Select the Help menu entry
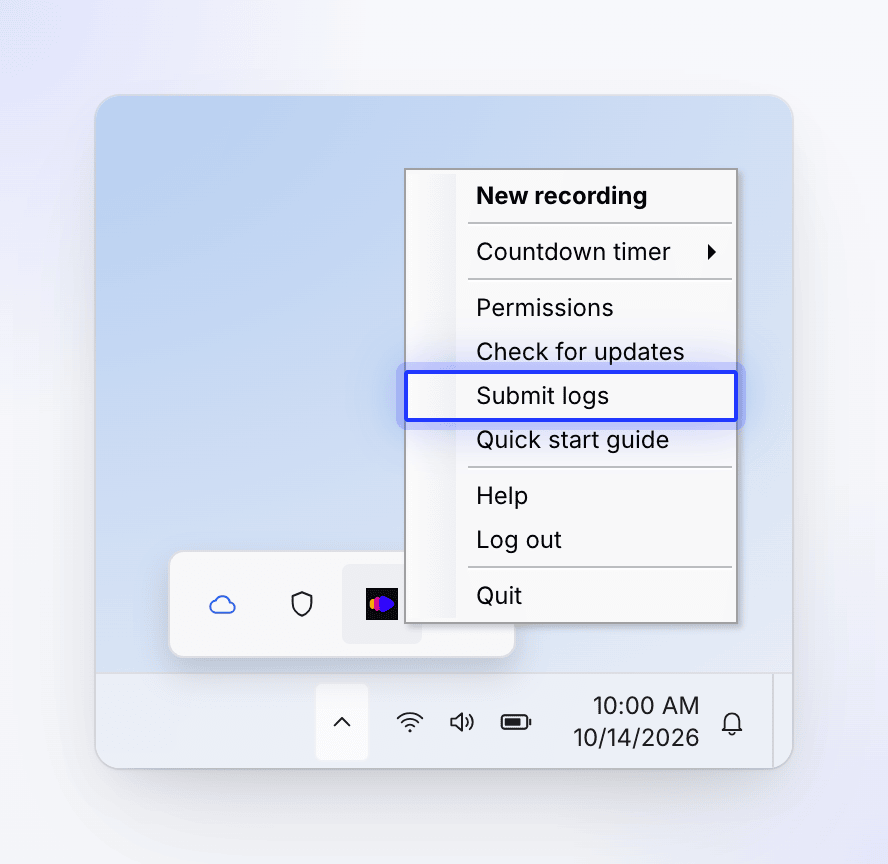The height and width of the screenshot is (864, 888). pos(571,496)
